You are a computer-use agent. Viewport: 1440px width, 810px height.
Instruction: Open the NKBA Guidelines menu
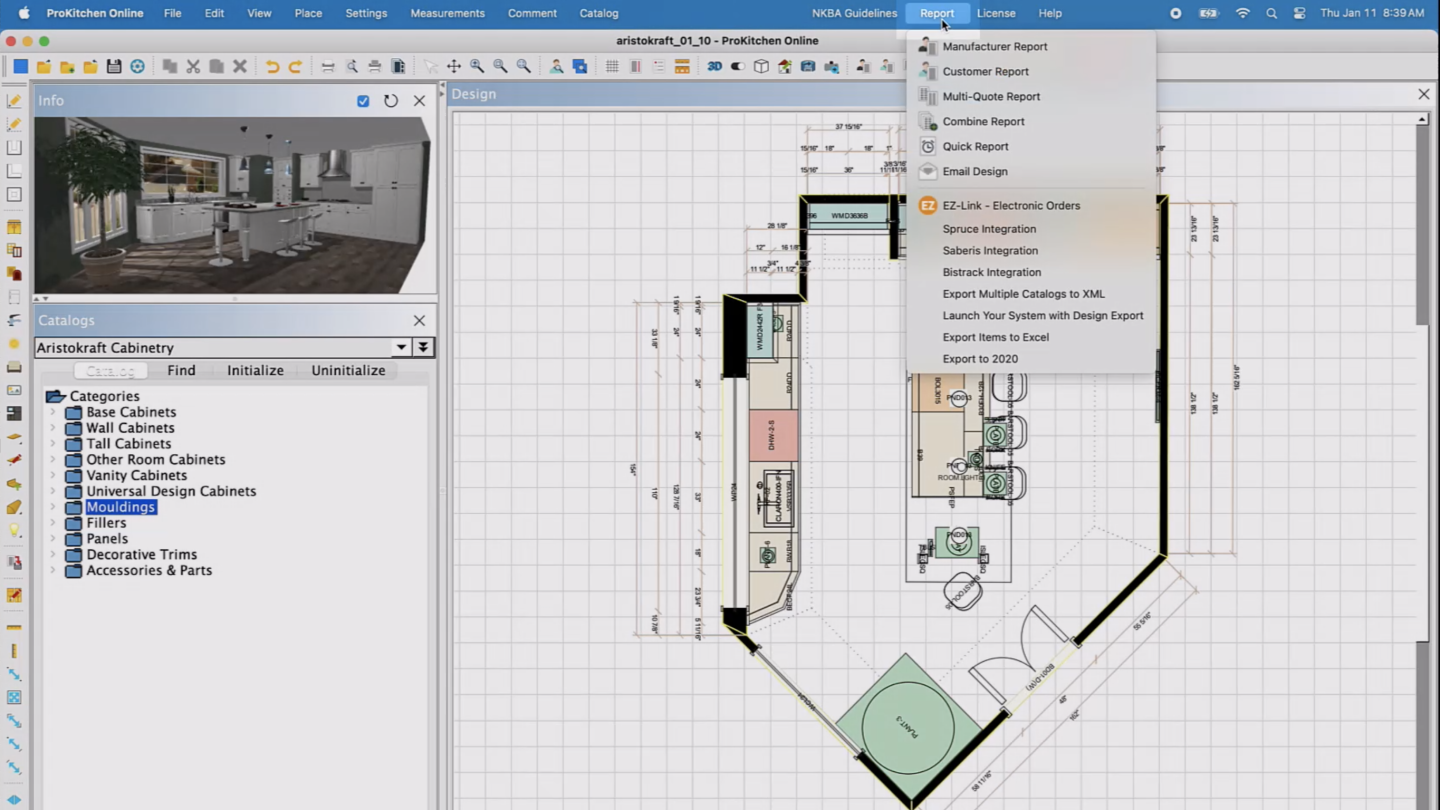(854, 13)
